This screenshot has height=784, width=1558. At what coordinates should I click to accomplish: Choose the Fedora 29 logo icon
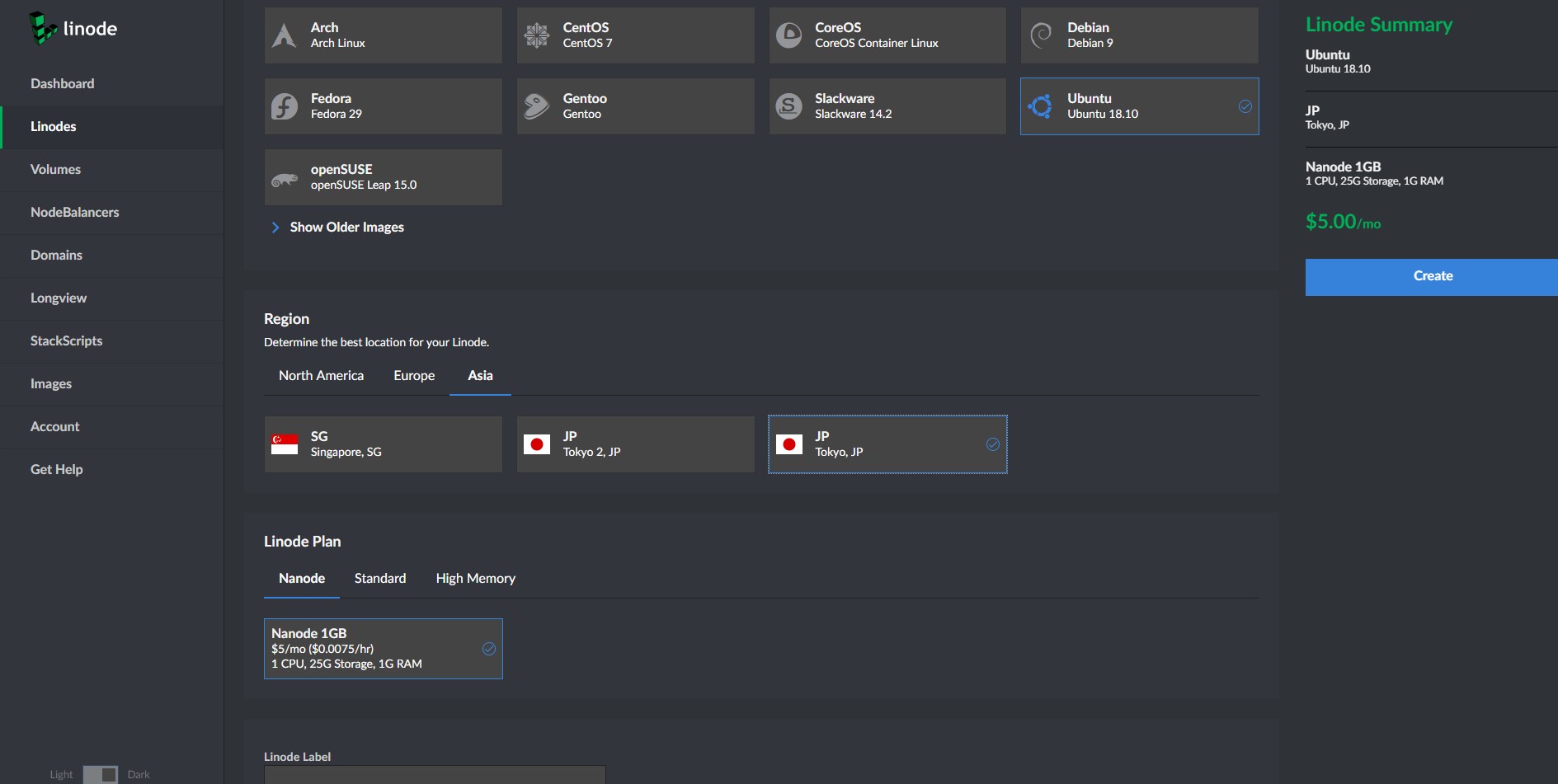point(285,106)
